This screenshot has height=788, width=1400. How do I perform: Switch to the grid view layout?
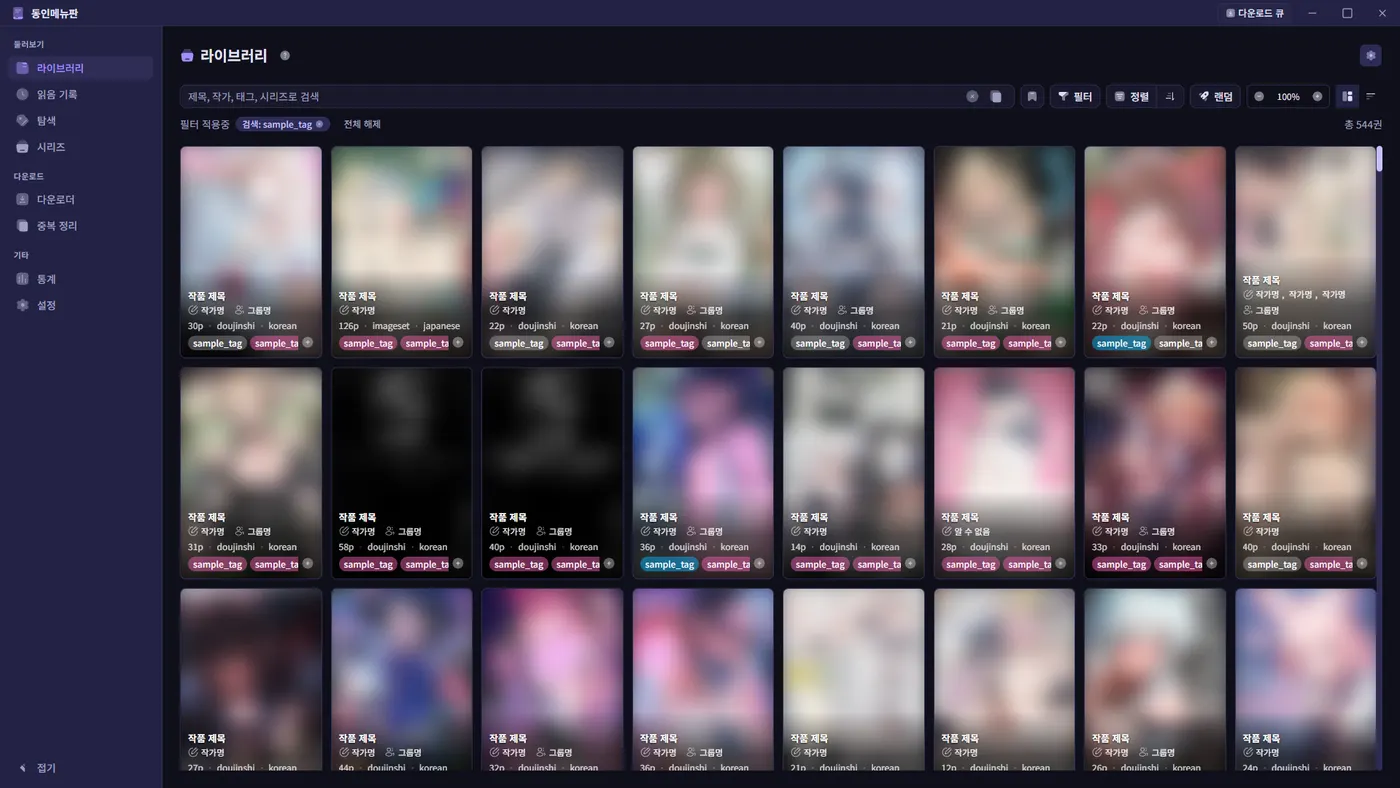[1348, 97]
